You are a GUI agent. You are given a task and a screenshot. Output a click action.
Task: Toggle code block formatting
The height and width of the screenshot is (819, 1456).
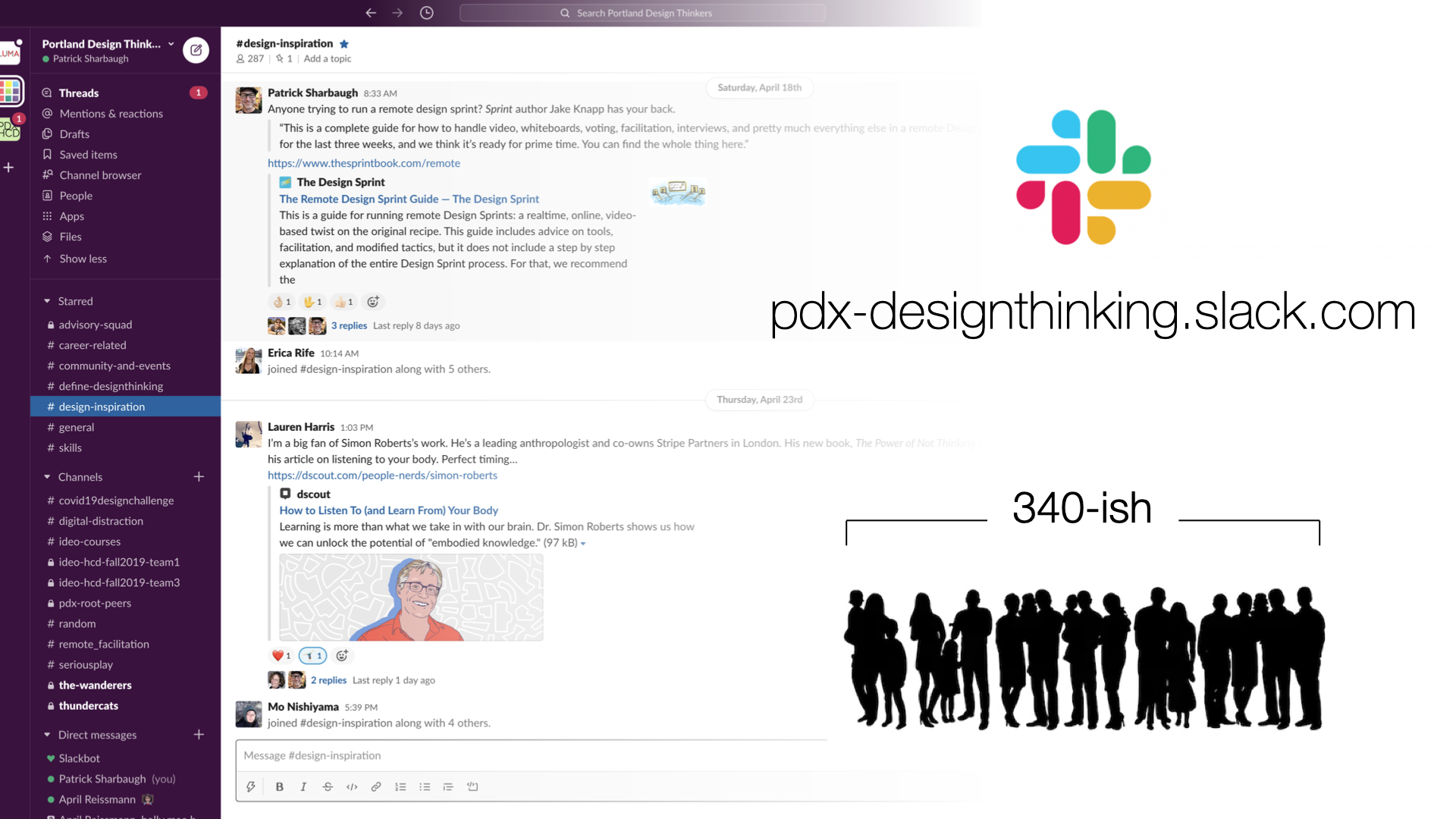point(472,786)
